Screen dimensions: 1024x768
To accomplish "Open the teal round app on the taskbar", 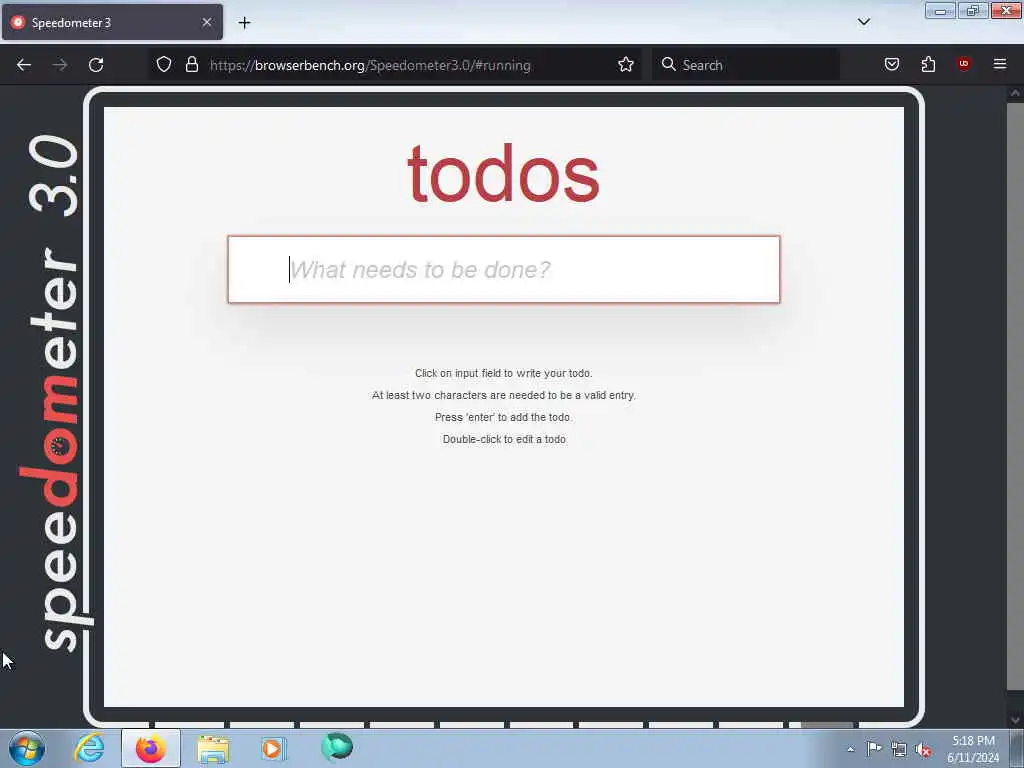I will coord(337,747).
